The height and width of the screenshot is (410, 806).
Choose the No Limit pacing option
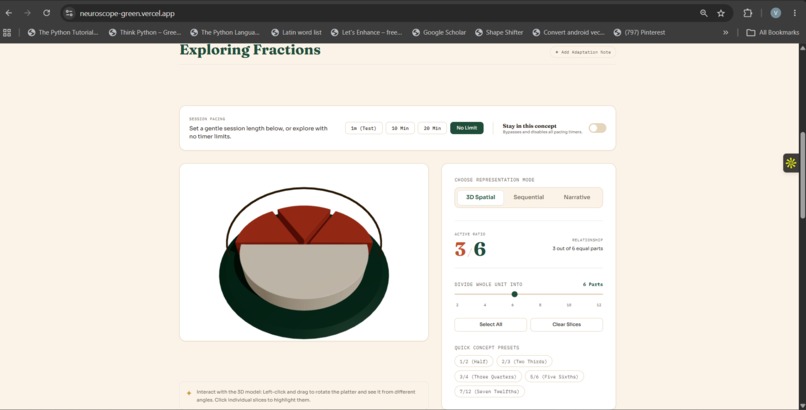click(467, 128)
